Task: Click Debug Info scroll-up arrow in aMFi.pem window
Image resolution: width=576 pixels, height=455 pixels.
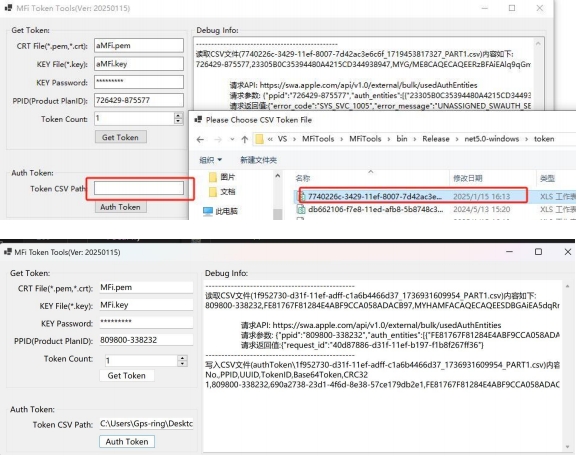Action: tap(538, 43)
